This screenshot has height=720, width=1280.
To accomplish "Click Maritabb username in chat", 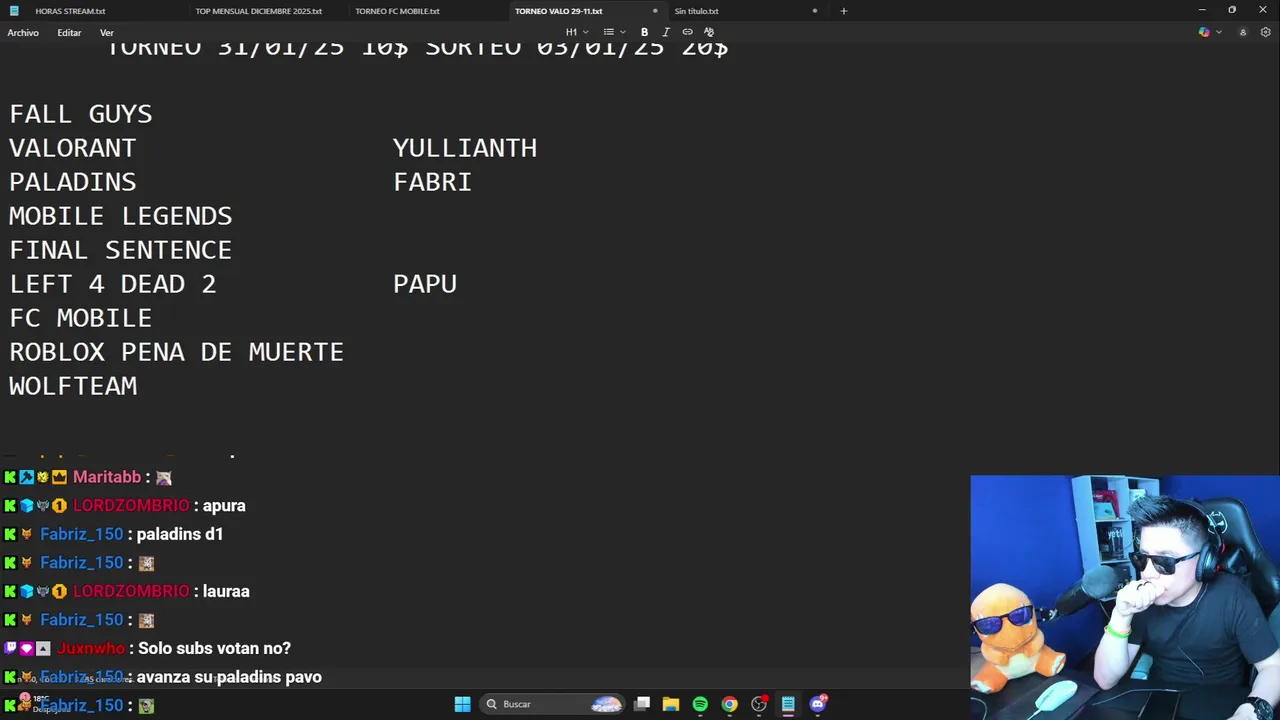I will click(x=107, y=477).
